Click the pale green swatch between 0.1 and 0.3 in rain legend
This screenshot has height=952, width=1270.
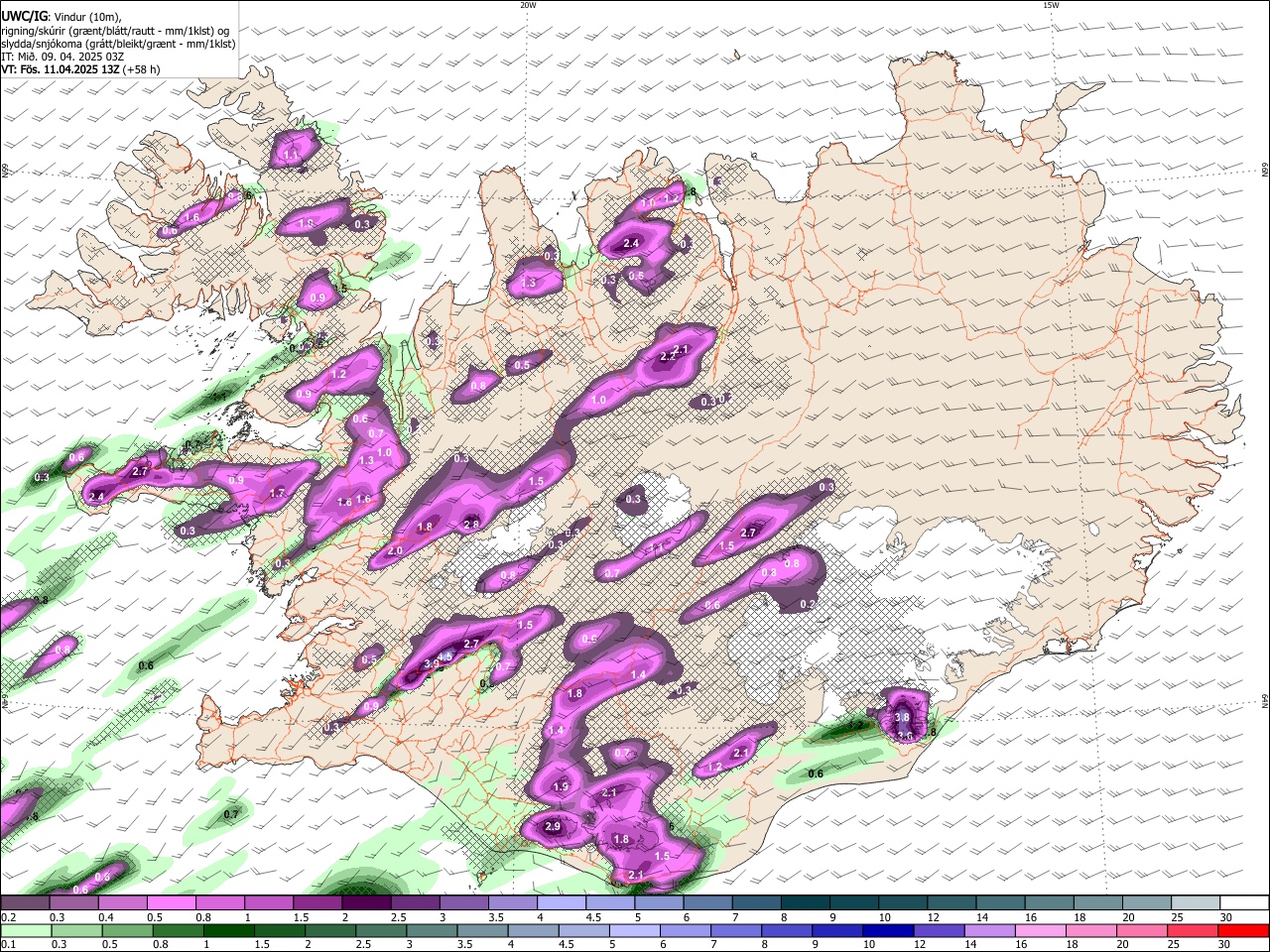coord(26,931)
